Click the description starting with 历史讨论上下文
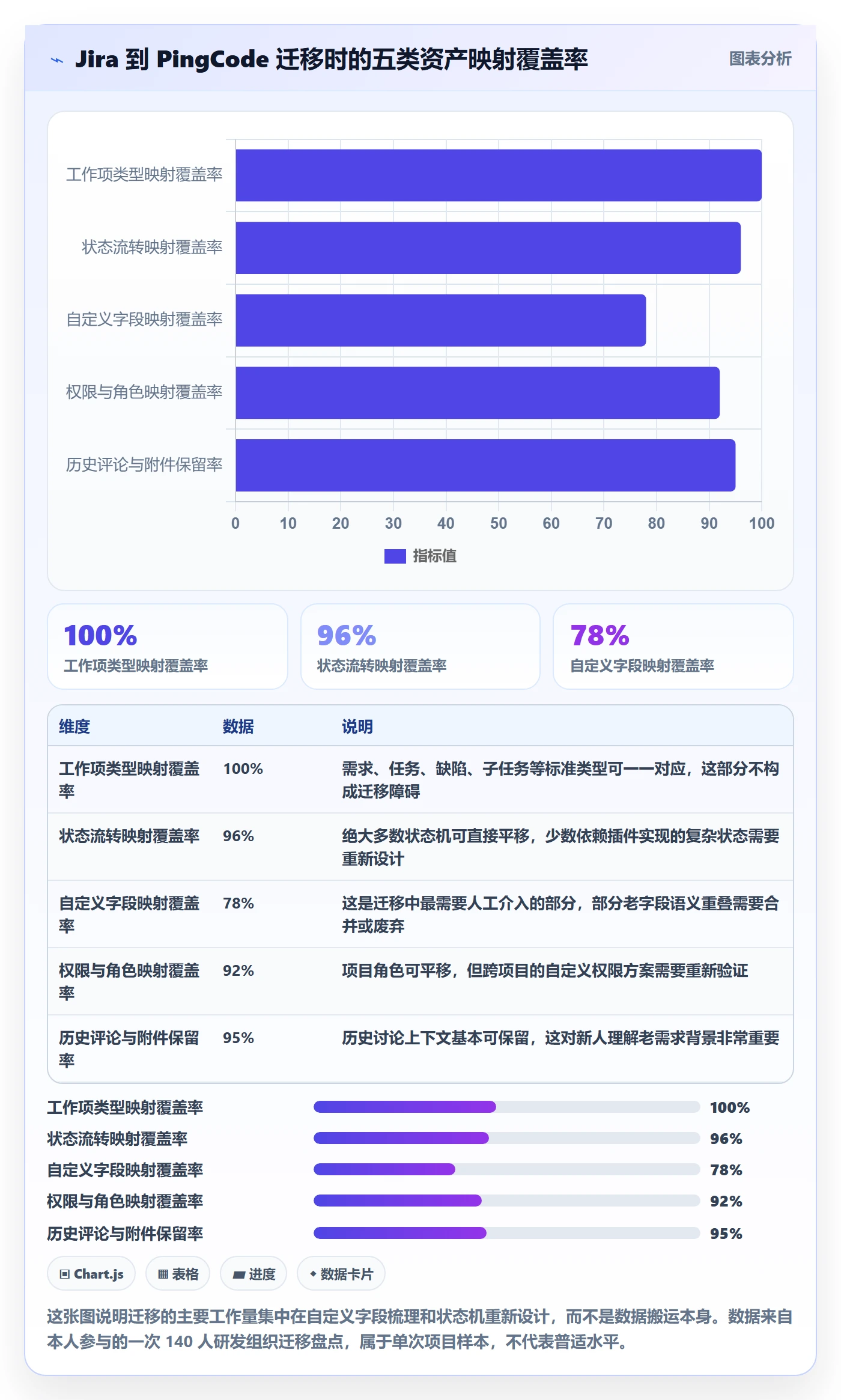 560,1038
